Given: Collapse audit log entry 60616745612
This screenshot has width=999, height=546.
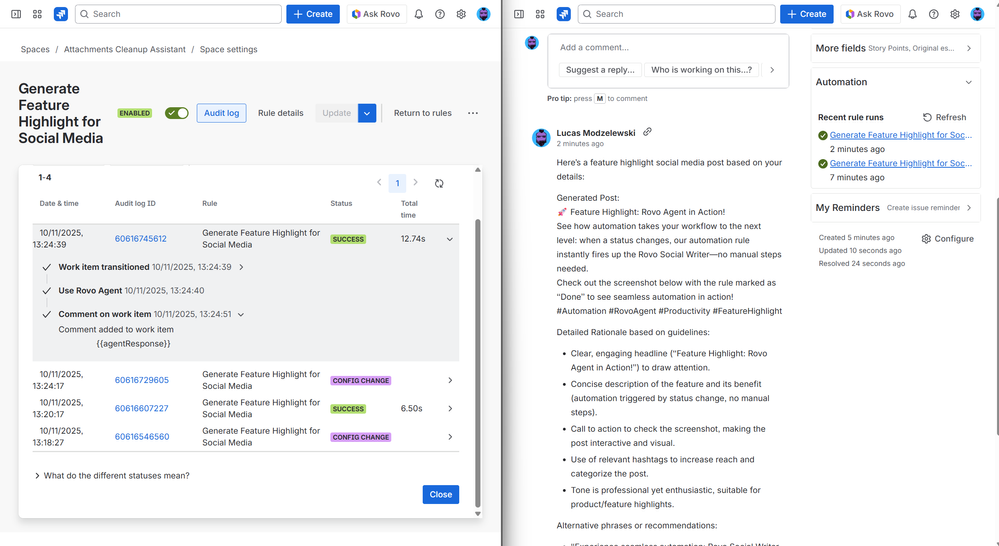Looking at the screenshot, I should point(450,239).
